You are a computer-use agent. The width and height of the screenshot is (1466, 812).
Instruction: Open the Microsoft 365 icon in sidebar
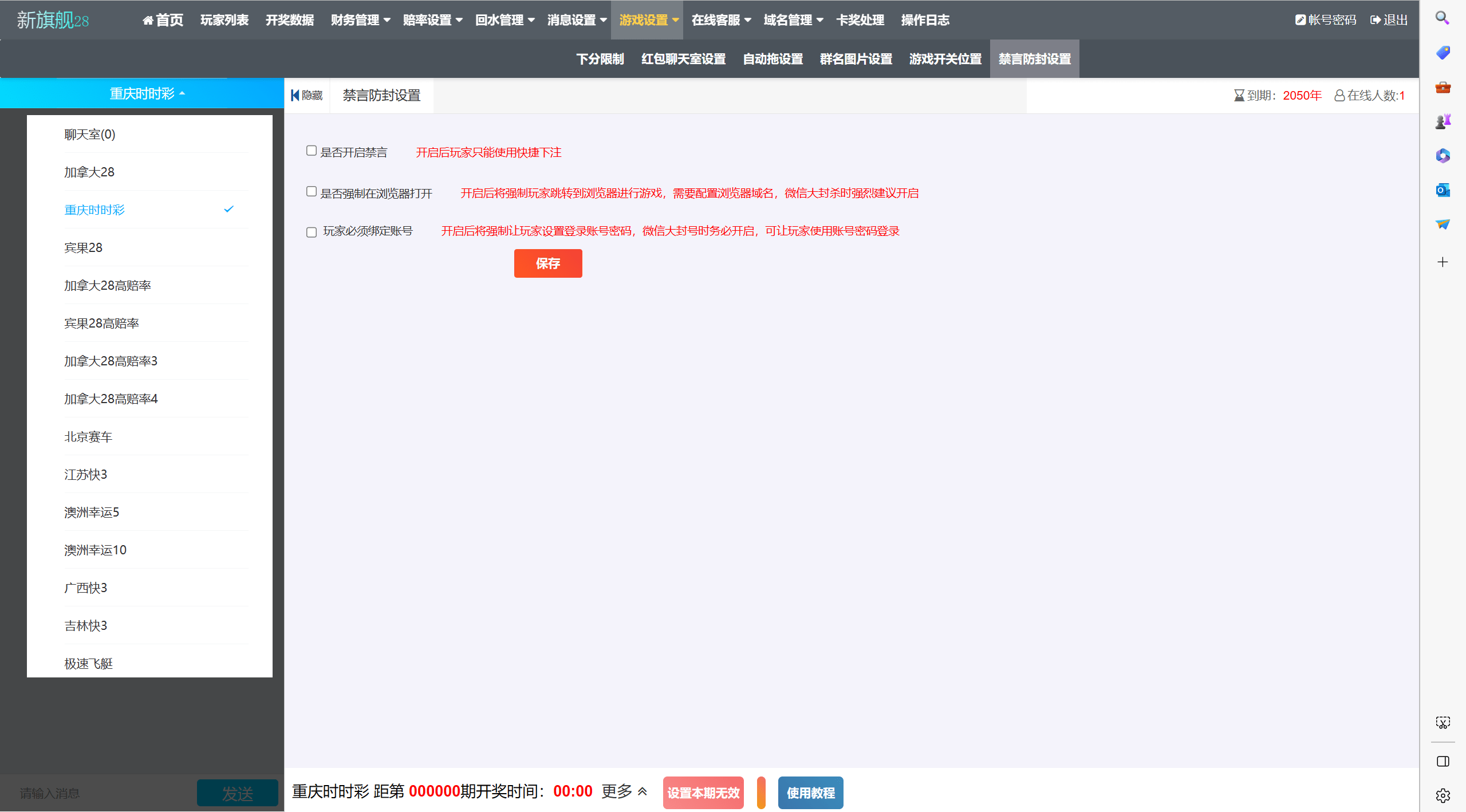(x=1443, y=156)
